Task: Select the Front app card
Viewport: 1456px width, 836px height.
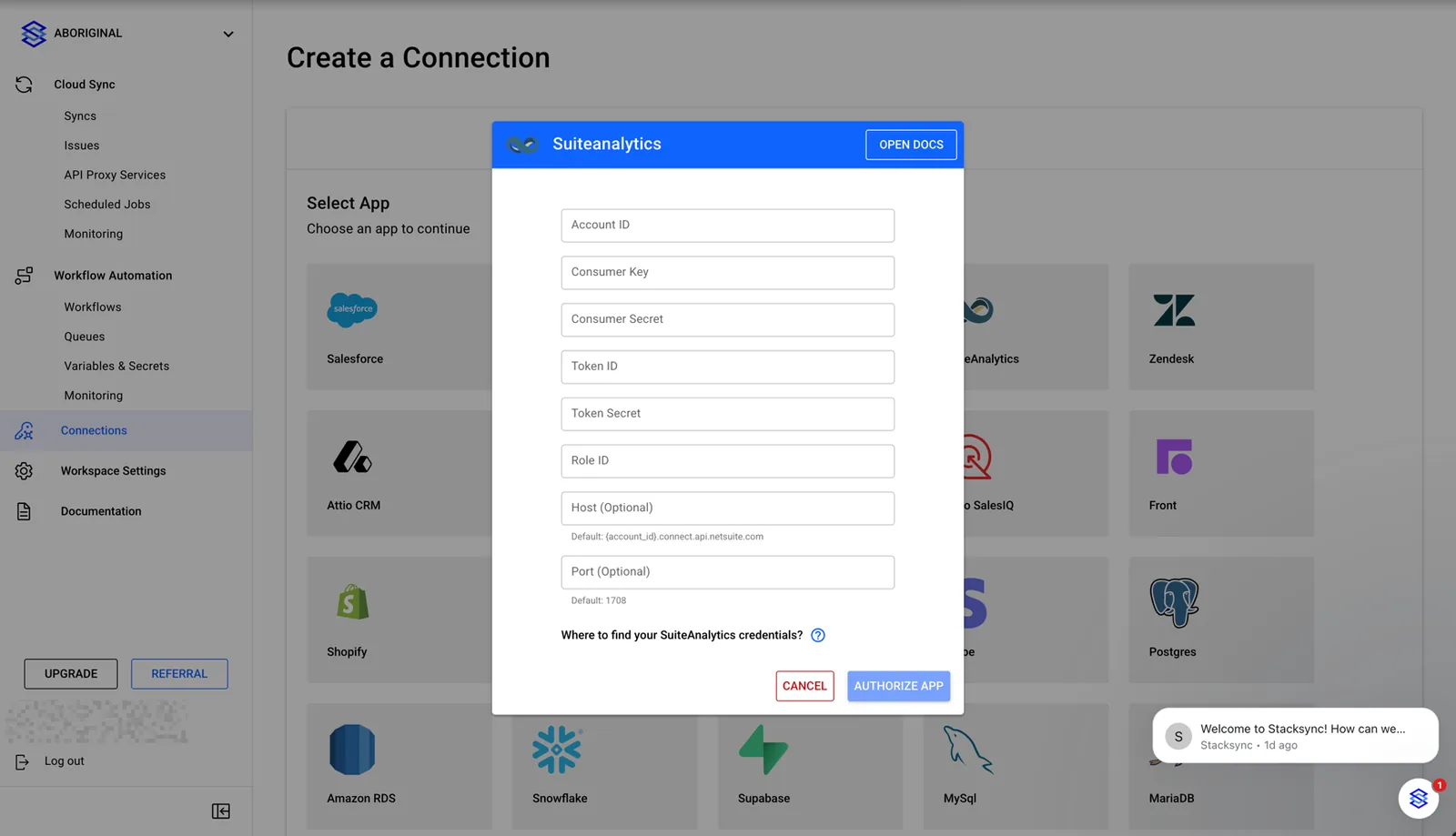Action: [x=1221, y=473]
